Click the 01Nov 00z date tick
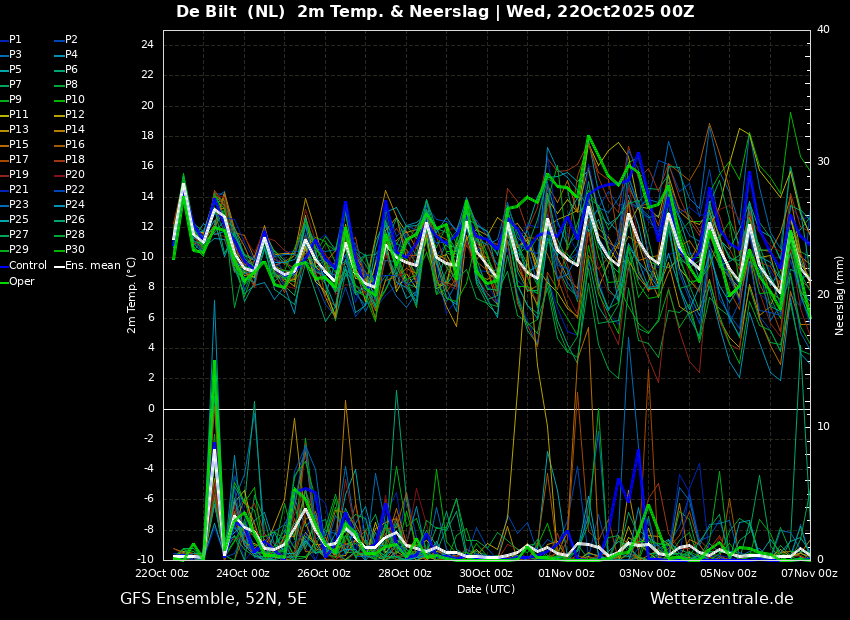This screenshot has height=620, width=850. pyautogui.click(x=567, y=574)
